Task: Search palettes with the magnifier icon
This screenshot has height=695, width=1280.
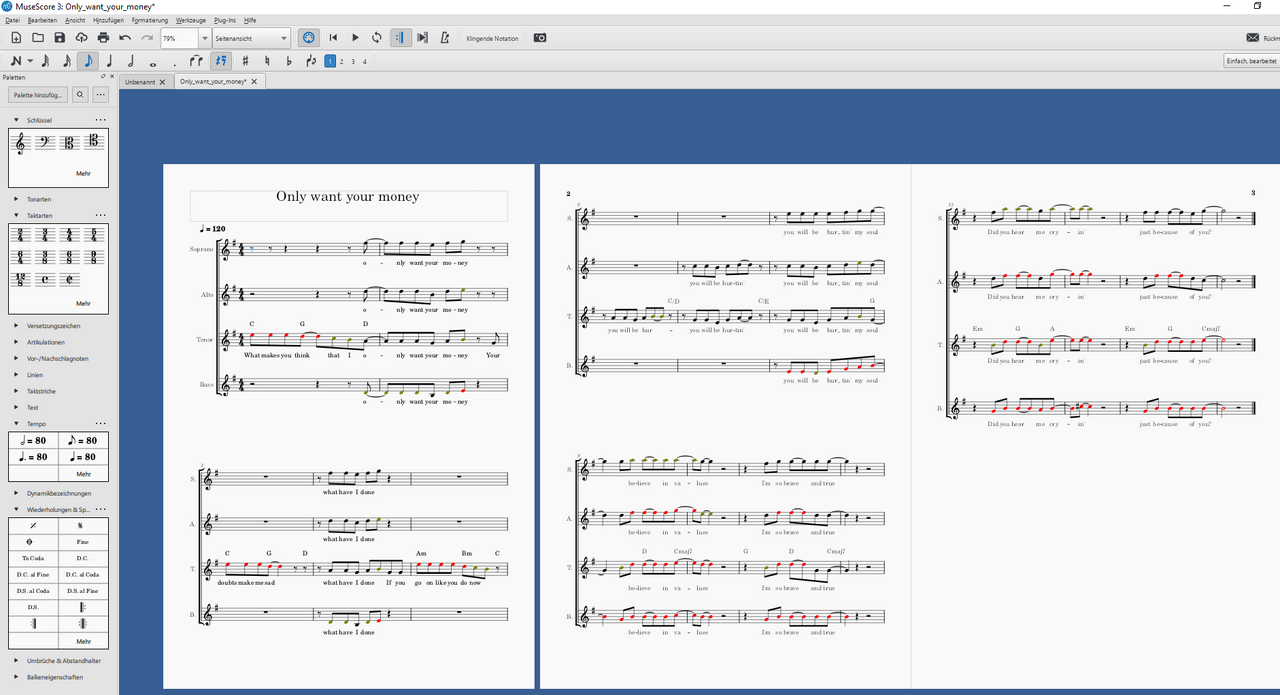Action: coord(80,95)
